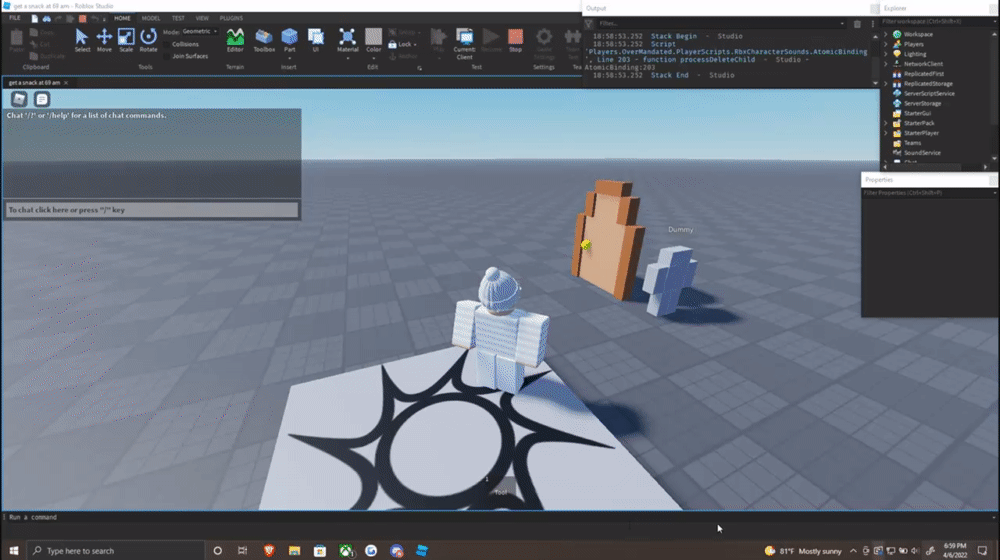Screen dimensions: 1000x560
Task: Open the weather widget showing 81°F
Action: click(804, 550)
